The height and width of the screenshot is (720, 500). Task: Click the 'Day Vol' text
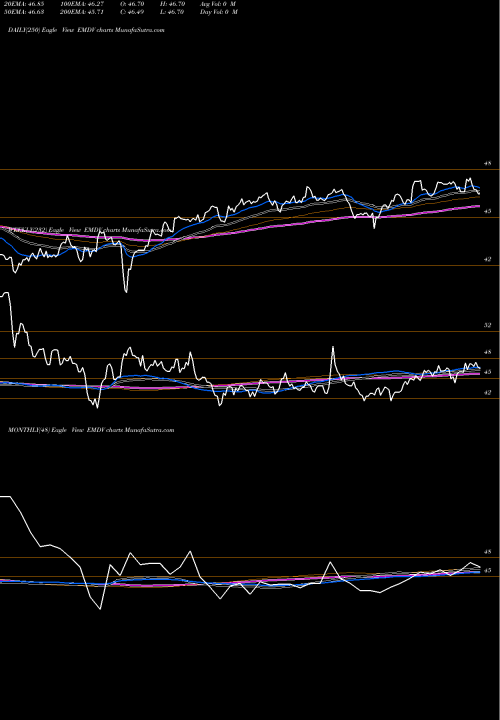tap(219, 12)
